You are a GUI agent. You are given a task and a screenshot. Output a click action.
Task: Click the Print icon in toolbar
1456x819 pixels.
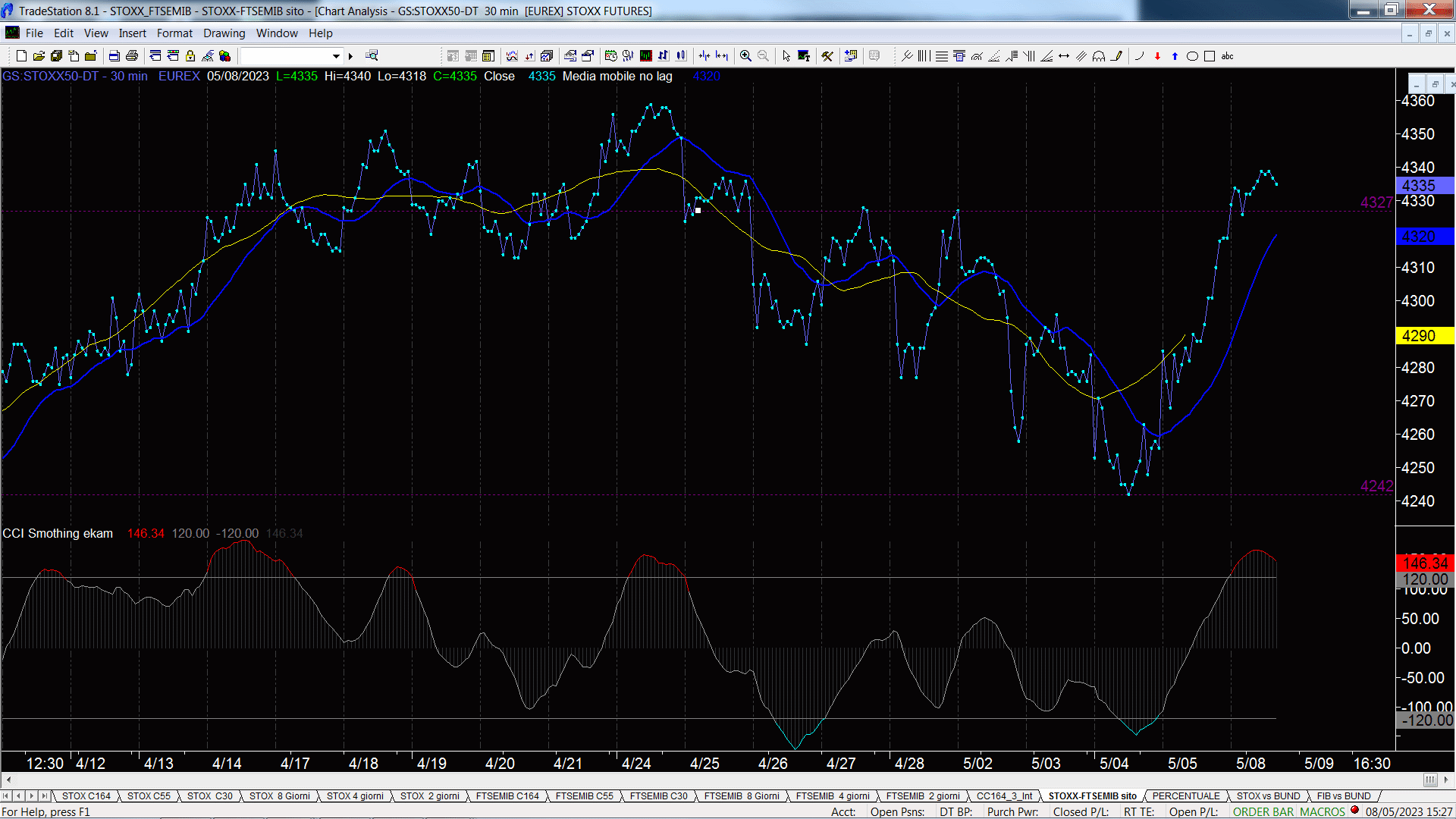(132, 56)
